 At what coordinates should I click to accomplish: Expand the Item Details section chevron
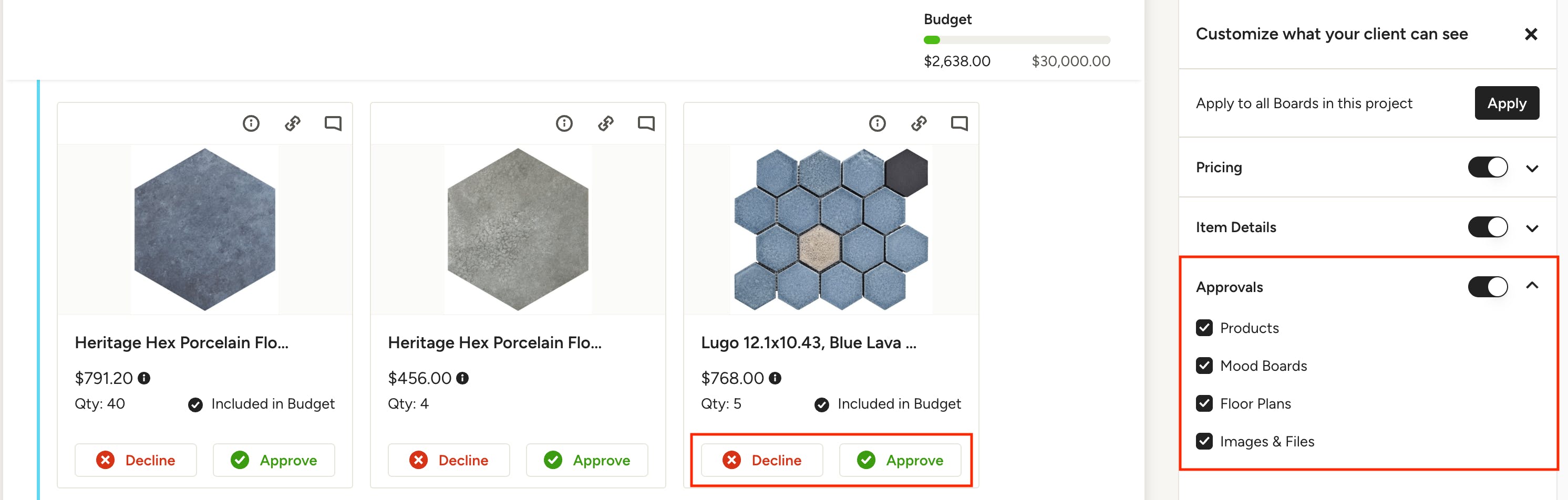click(x=1532, y=228)
